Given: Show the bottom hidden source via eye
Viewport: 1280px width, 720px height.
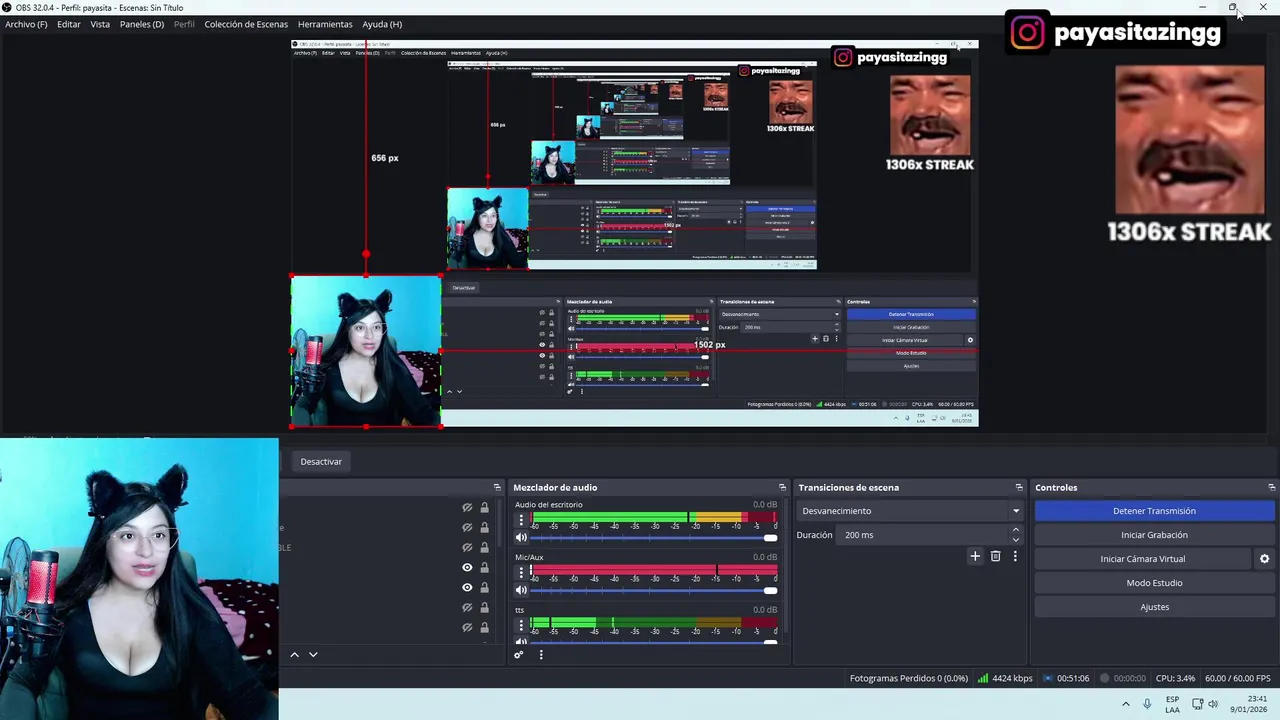Looking at the screenshot, I should (467, 628).
